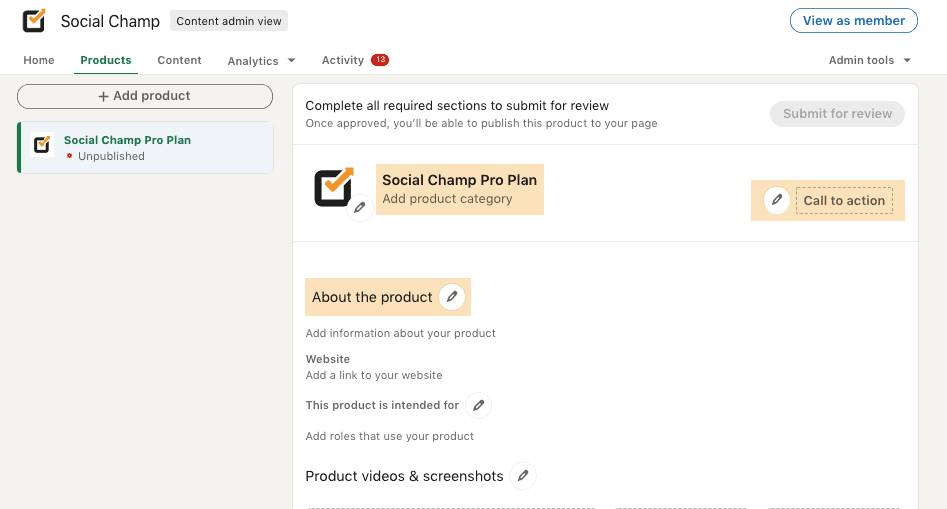947x509 pixels.
Task: Edit the 'This product is intended for' roles
Action: (x=479, y=405)
